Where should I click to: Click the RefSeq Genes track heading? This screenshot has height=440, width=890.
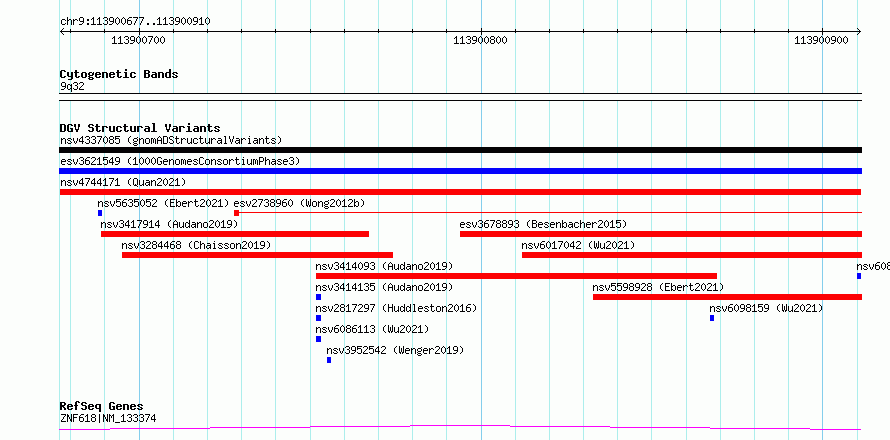(x=101, y=407)
